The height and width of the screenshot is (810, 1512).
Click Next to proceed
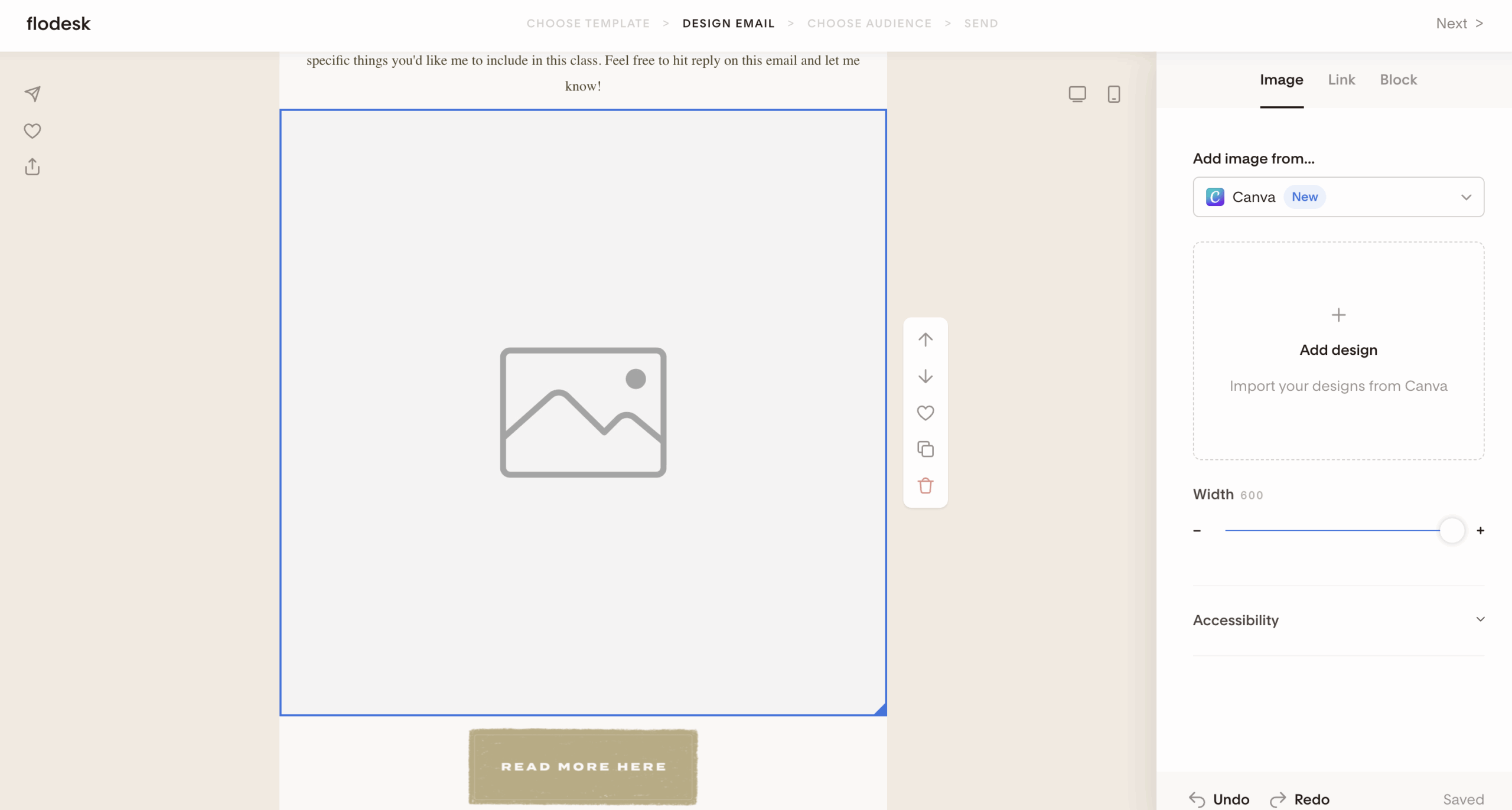click(x=1459, y=24)
